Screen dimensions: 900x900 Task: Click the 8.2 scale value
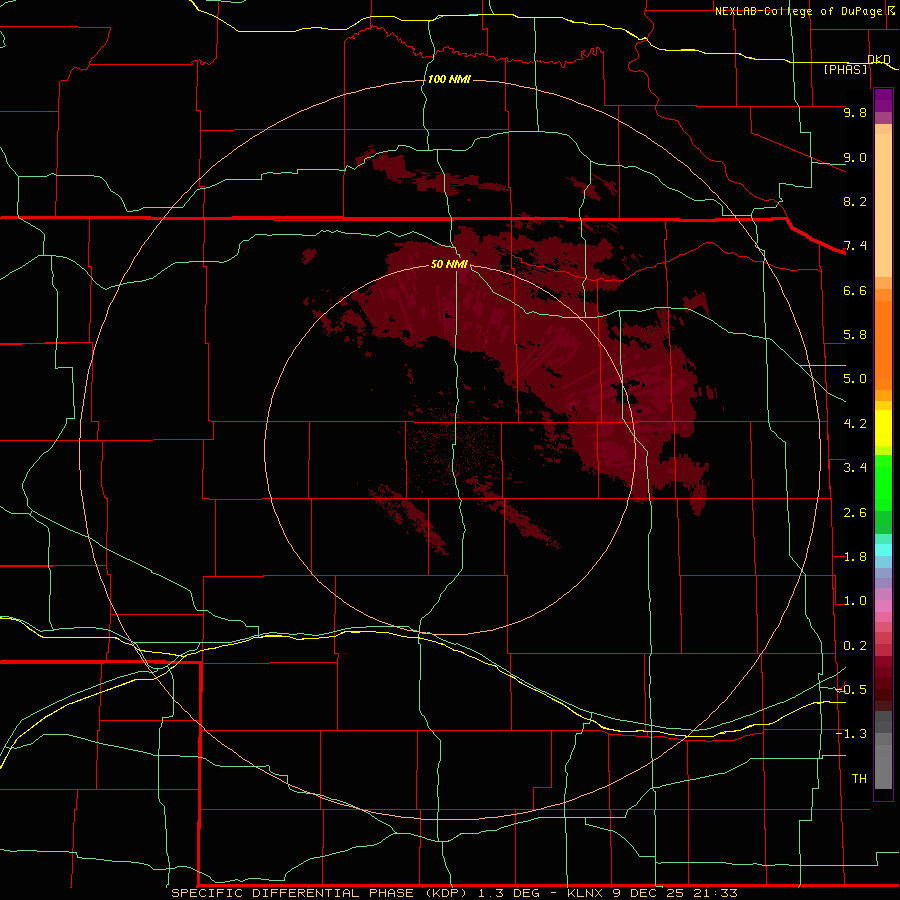[x=855, y=201]
